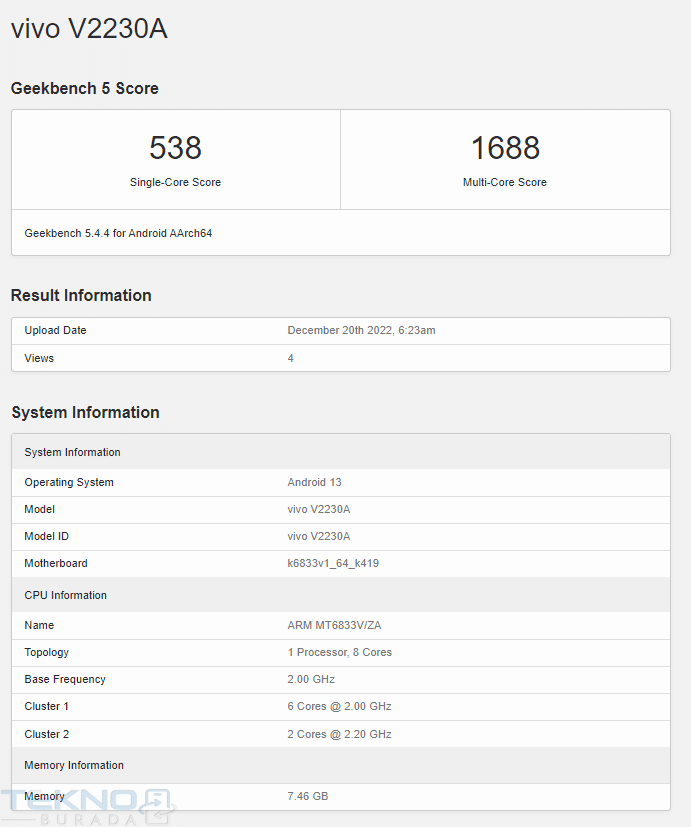Click the Result Information heading
The height and width of the screenshot is (827, 691).
(81, 295)
